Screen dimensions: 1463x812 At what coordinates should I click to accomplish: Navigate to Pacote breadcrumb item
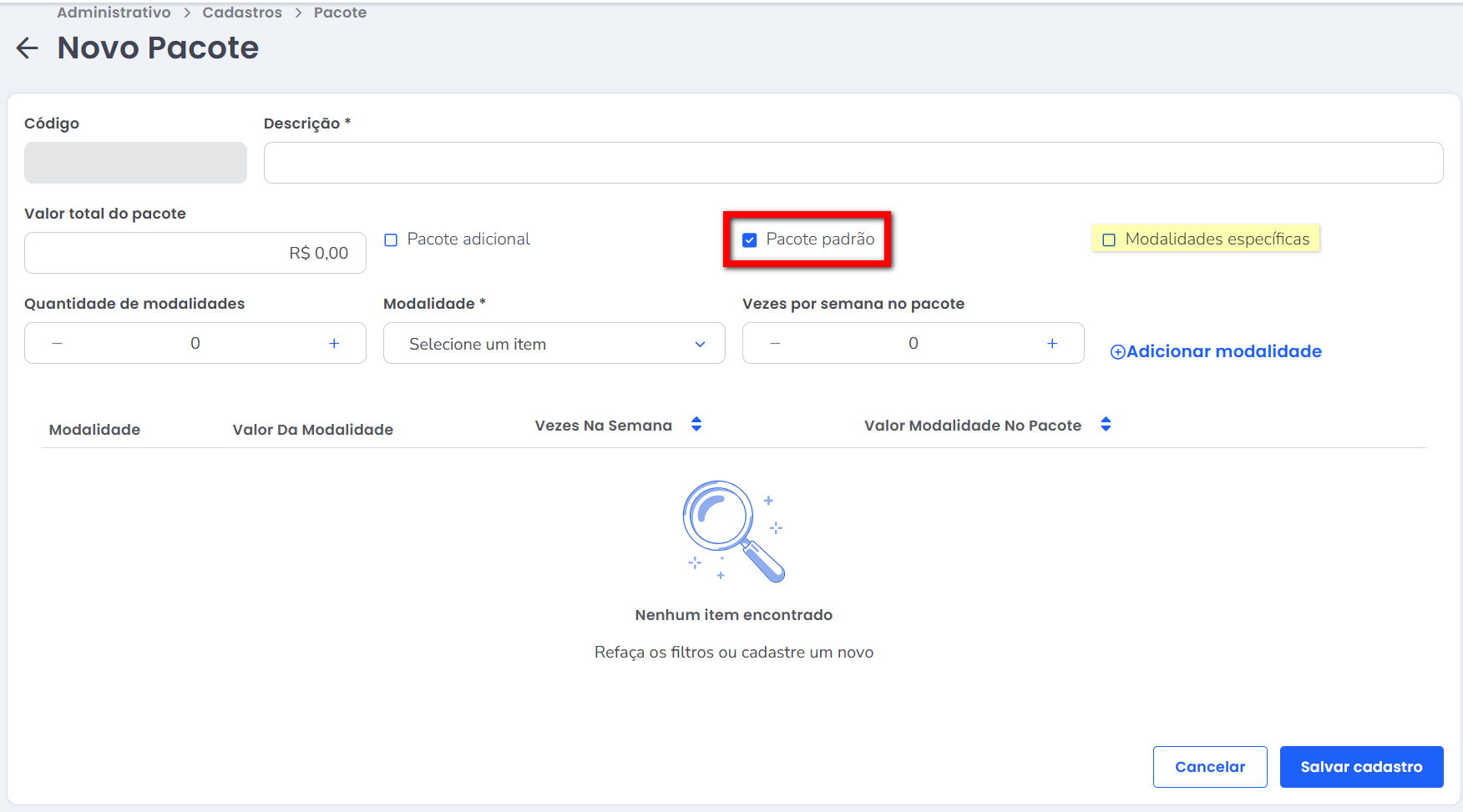340,13
